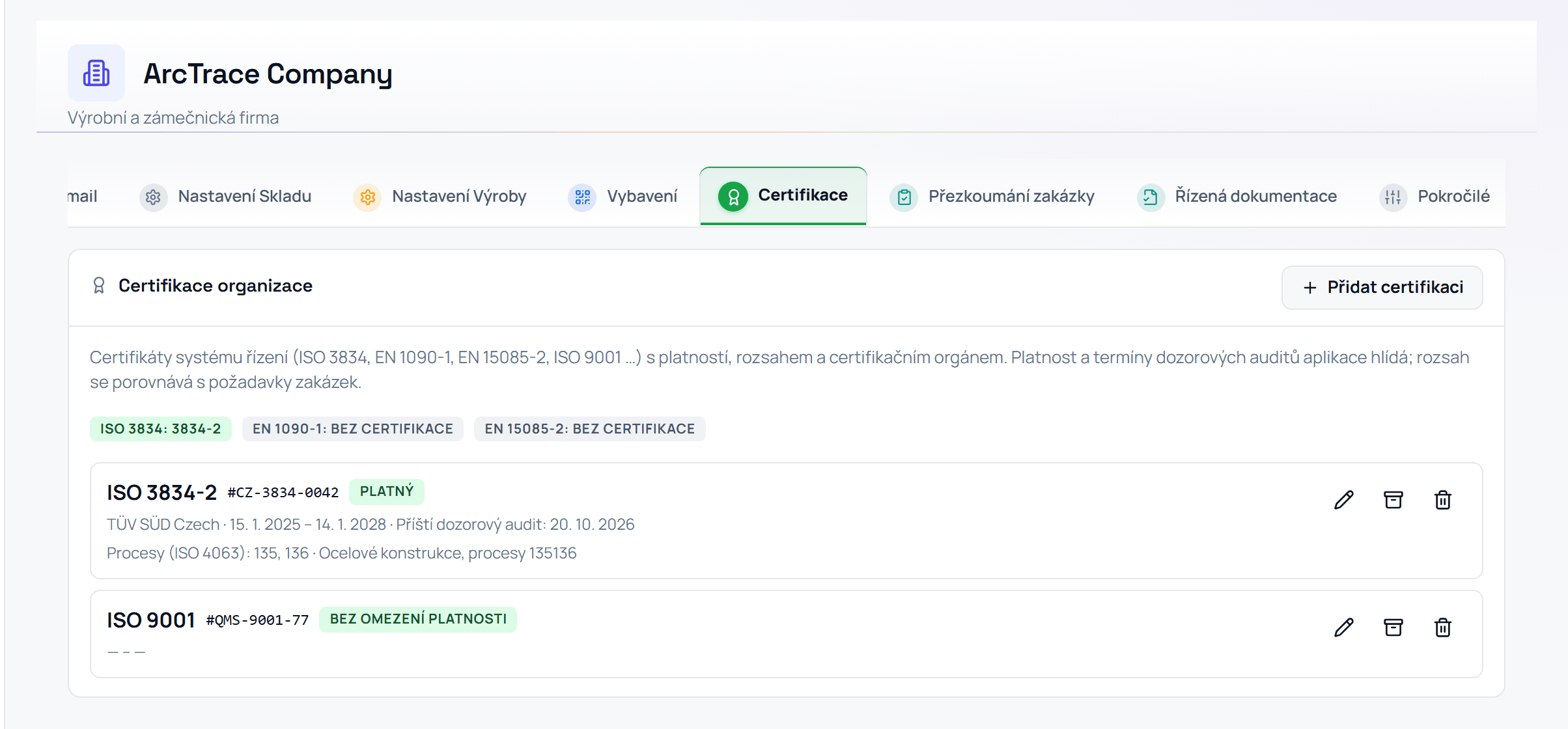Click the ArcTrace Company heading
The image size is (1568, 729).
click(x=268, y=74)
